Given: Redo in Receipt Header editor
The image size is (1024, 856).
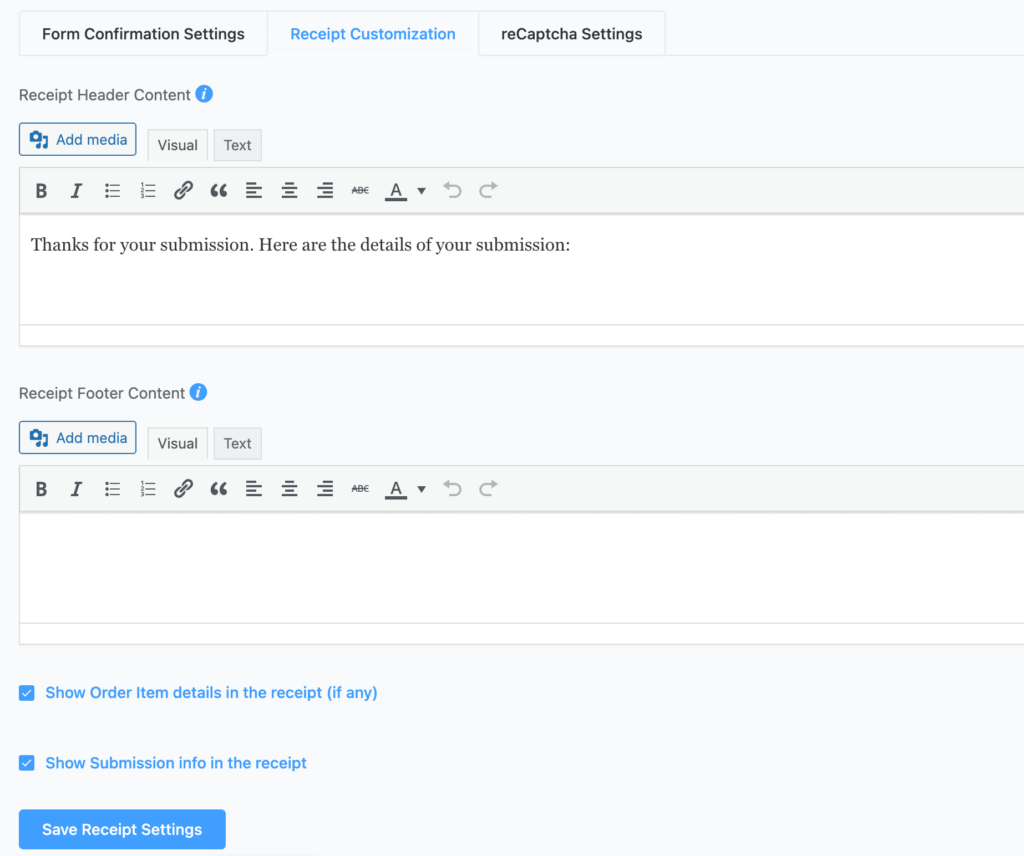Looking at the screenshot, I should (488, 191).
